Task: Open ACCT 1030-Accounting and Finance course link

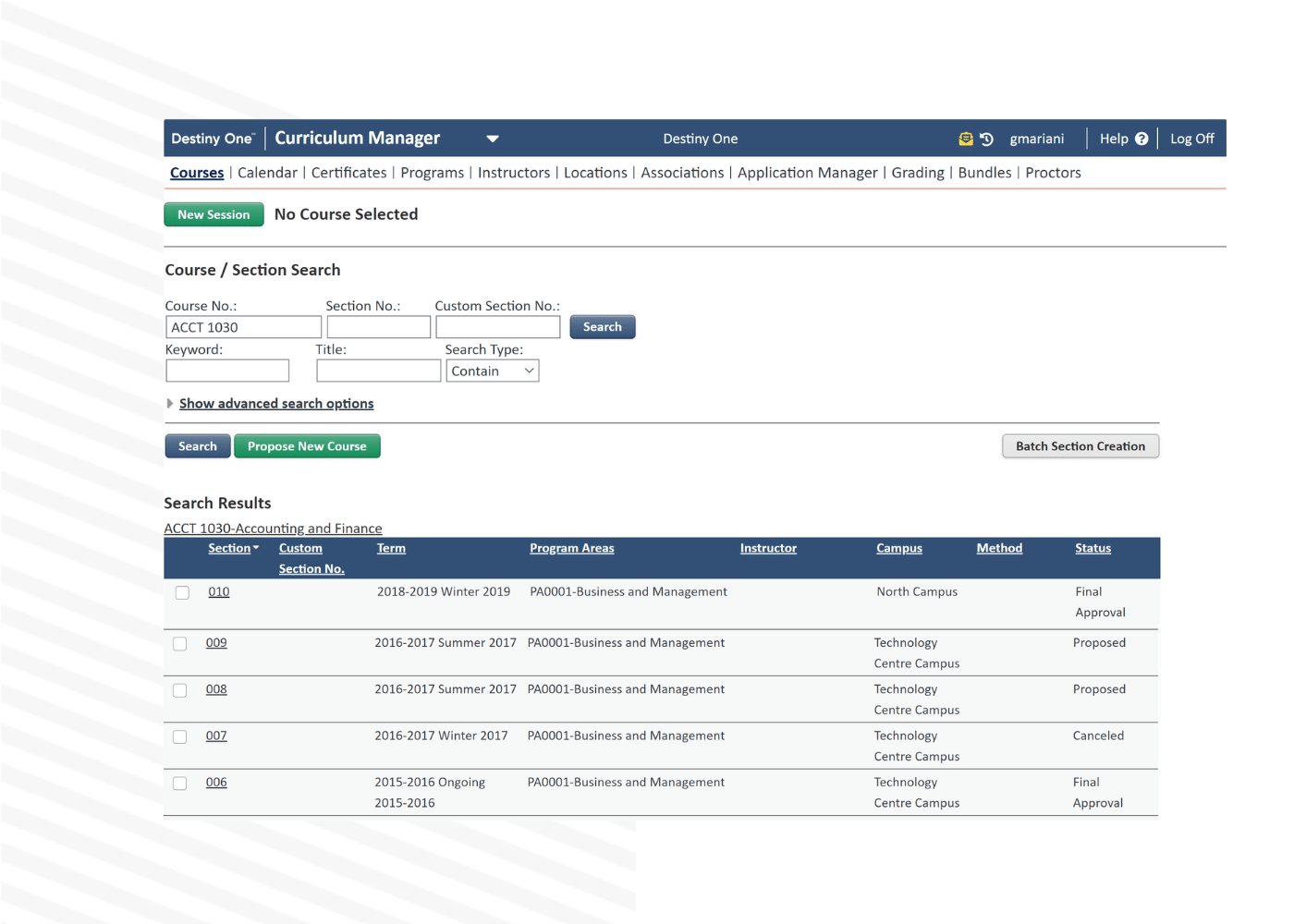Action: 273,528
